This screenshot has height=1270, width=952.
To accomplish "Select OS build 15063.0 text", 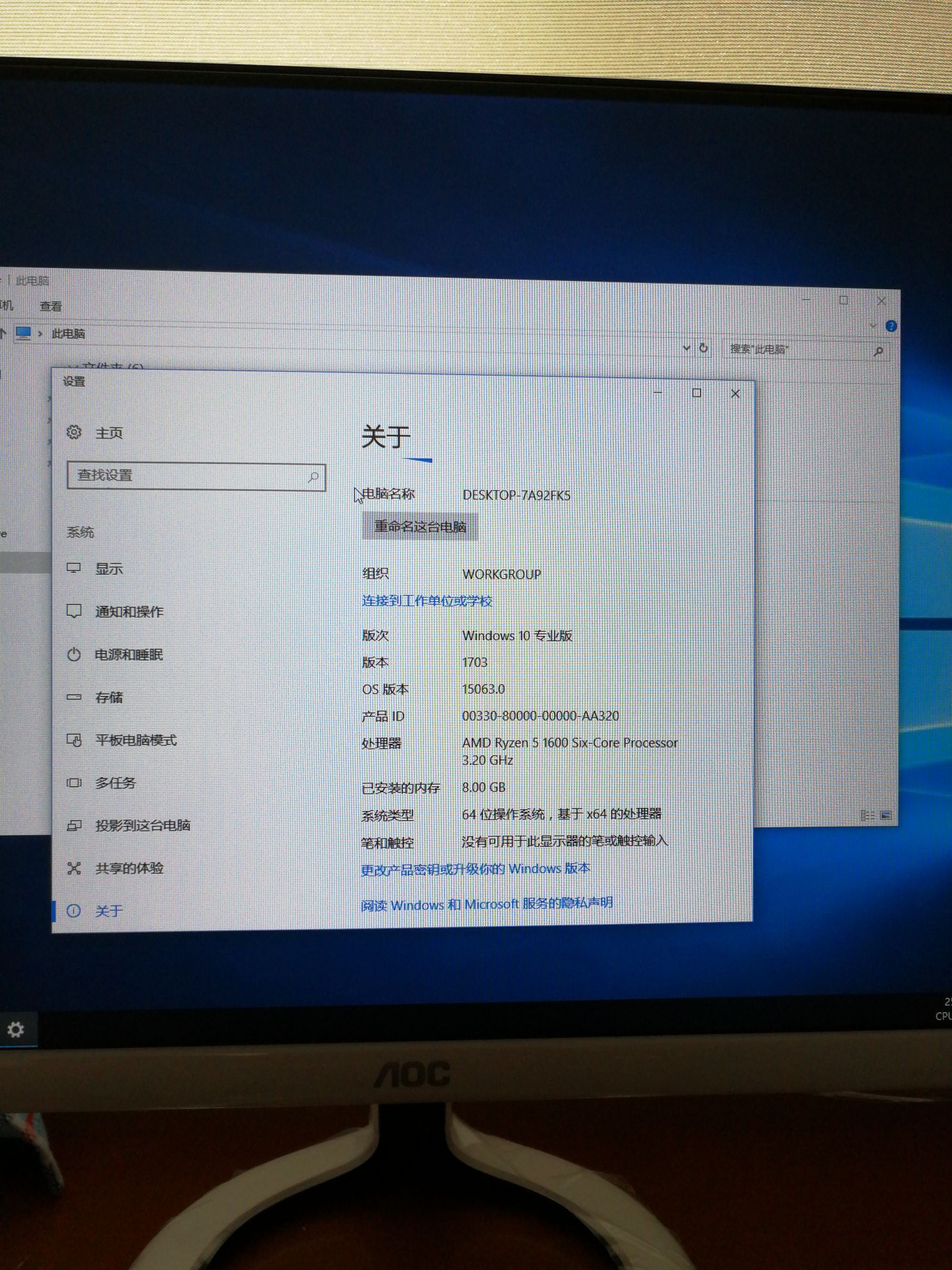I will [483, 689].
